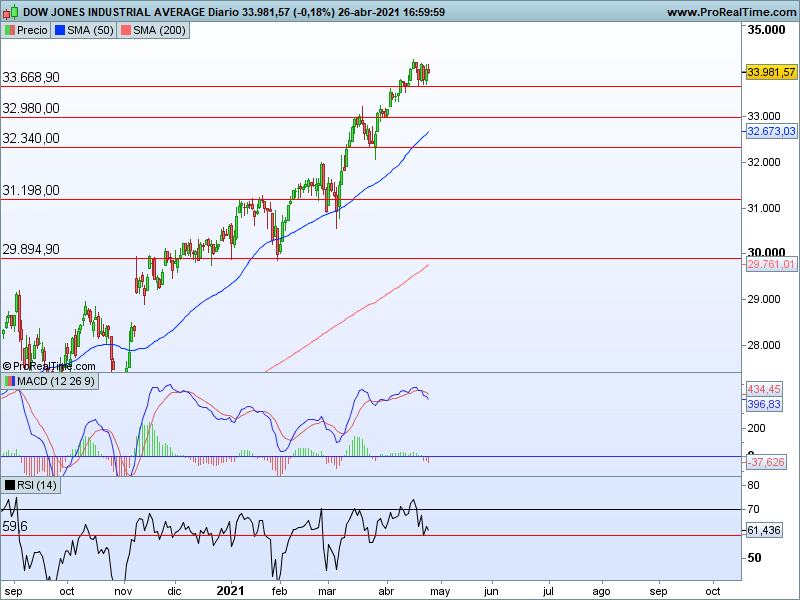The width and height of the screenshot is (800, 600).
Task: Click the RSI value label 61,436
Action: click(764, 530)
